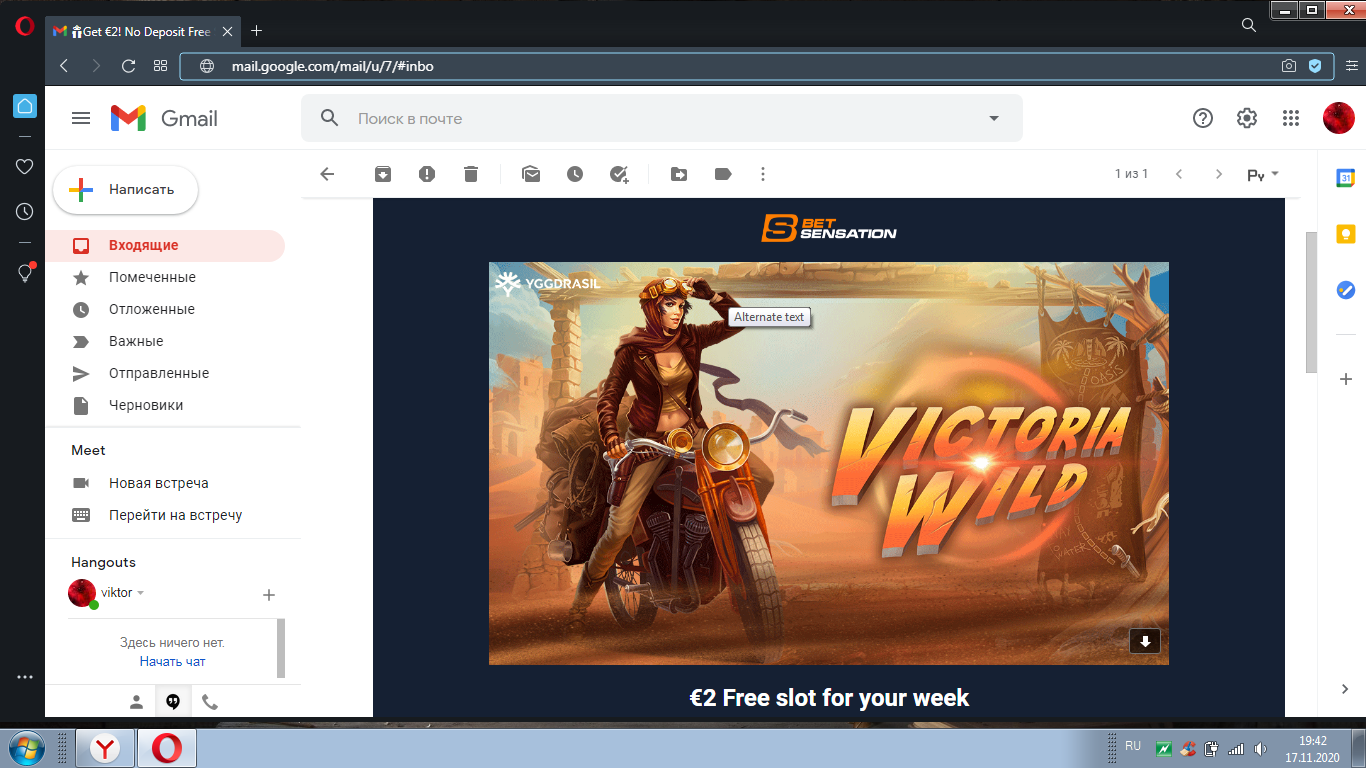
Task: Add email to Tasks
Action: coord(620,174)
